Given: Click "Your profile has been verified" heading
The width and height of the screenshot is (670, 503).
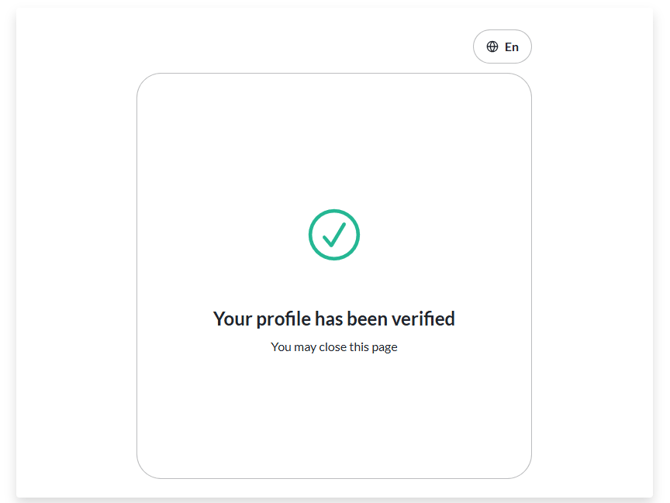Looking at the screenshot, I should click(334, 319).
